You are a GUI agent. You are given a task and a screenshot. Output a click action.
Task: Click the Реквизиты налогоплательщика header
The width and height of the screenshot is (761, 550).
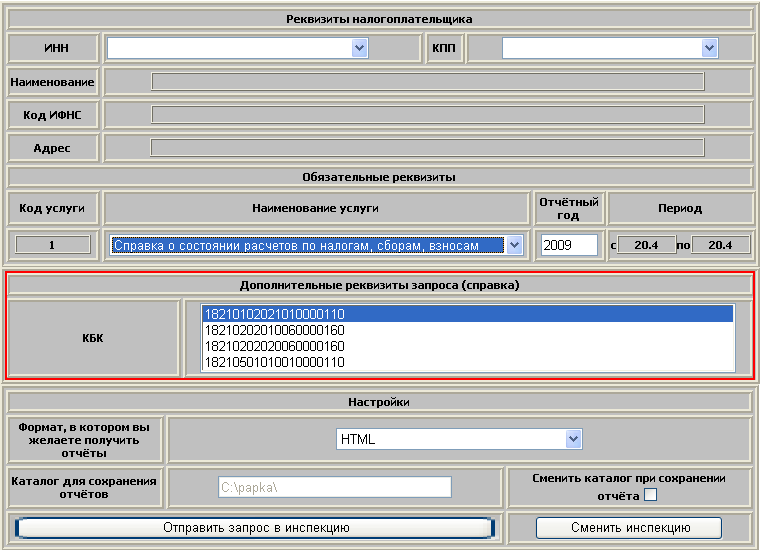pos(379,19)
